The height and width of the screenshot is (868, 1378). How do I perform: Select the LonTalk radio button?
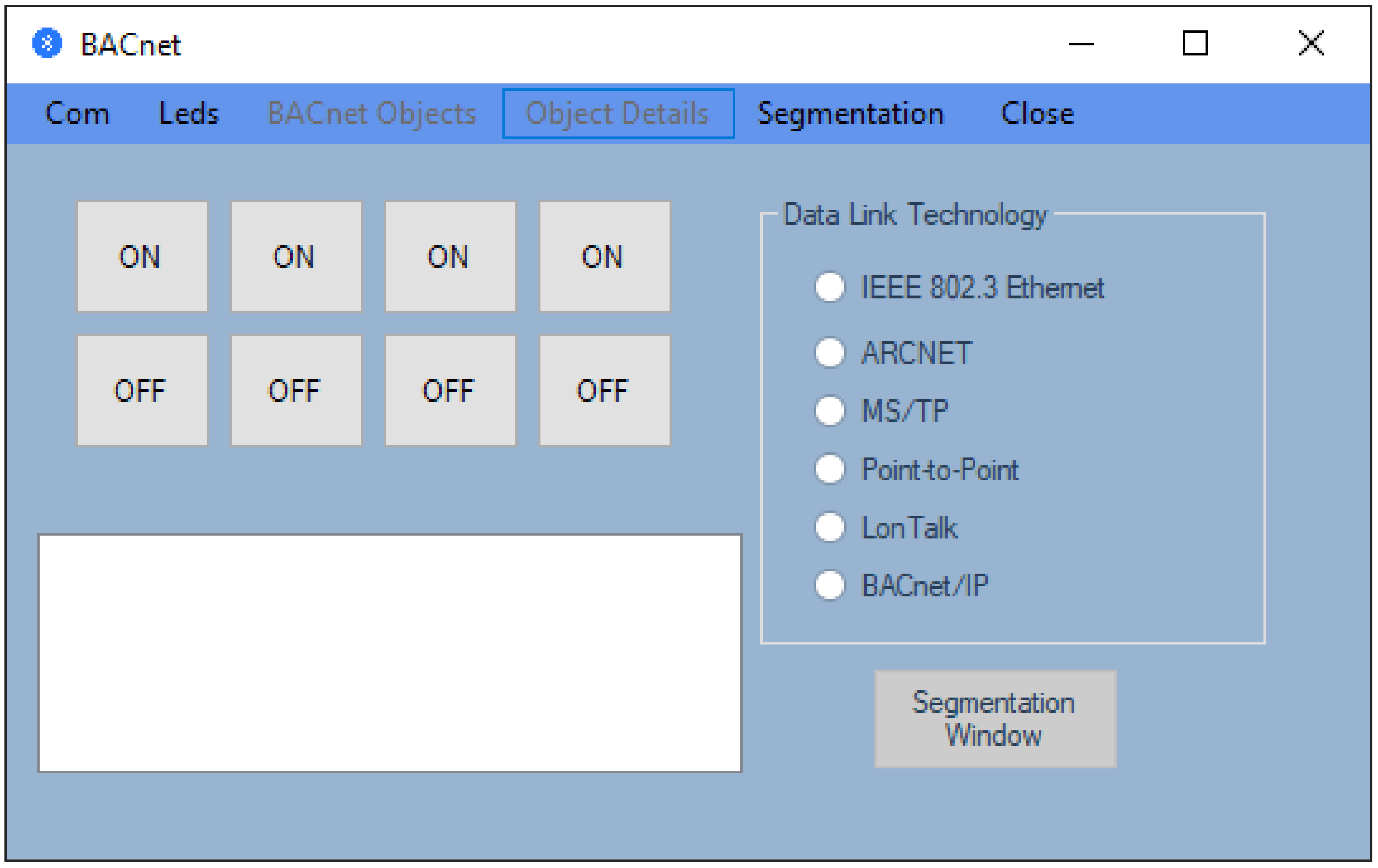tap(829, 527)
